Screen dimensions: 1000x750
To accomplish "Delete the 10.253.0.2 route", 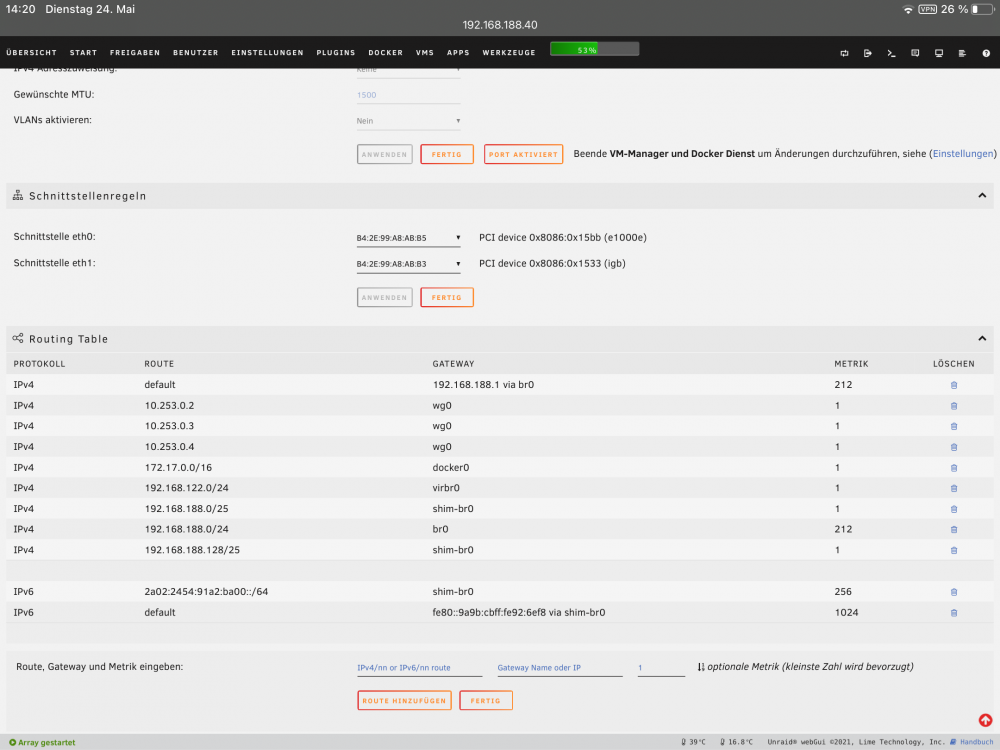I will point(953,406).
